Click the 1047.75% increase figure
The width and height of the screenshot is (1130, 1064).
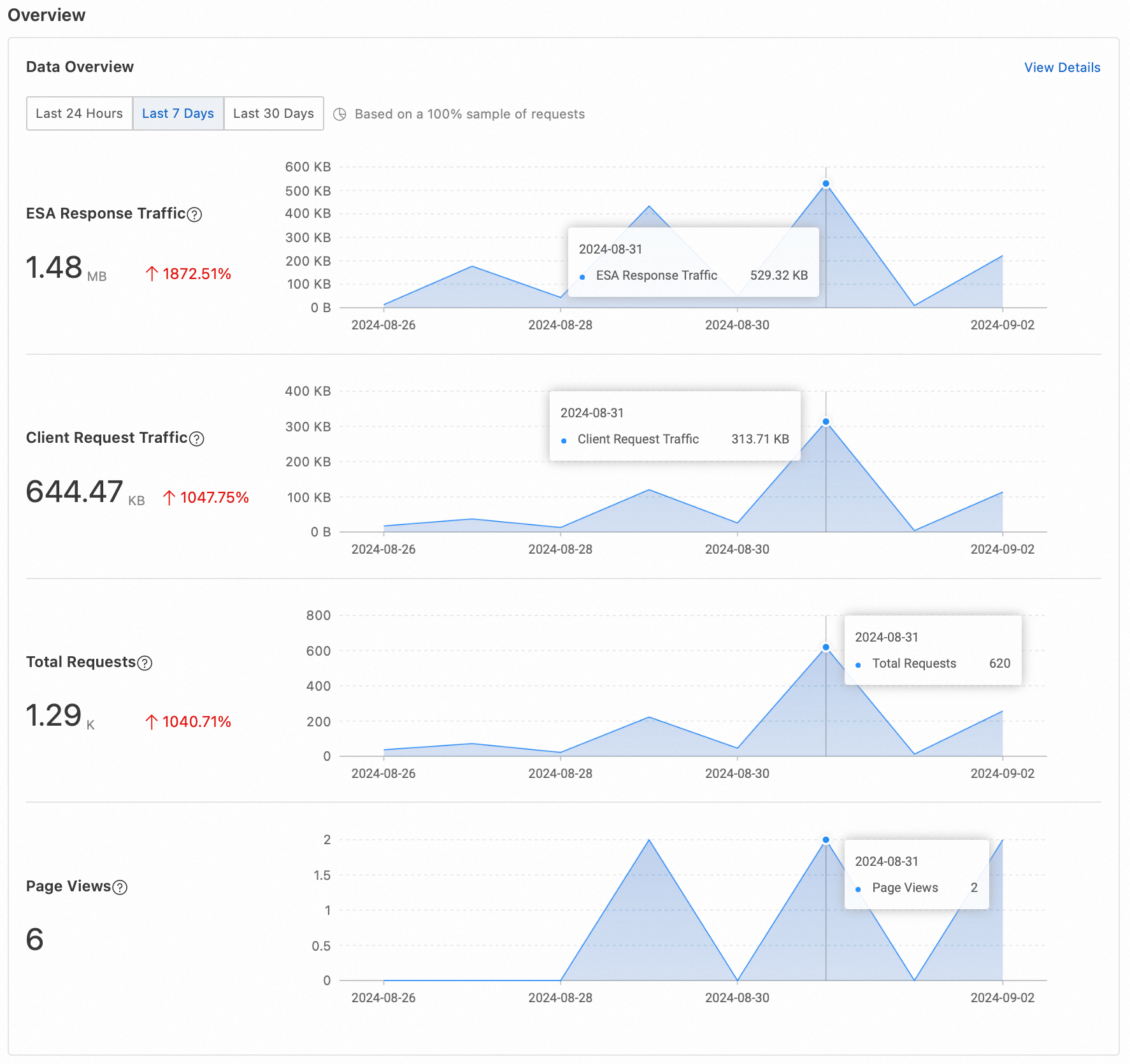click(206, 498)
